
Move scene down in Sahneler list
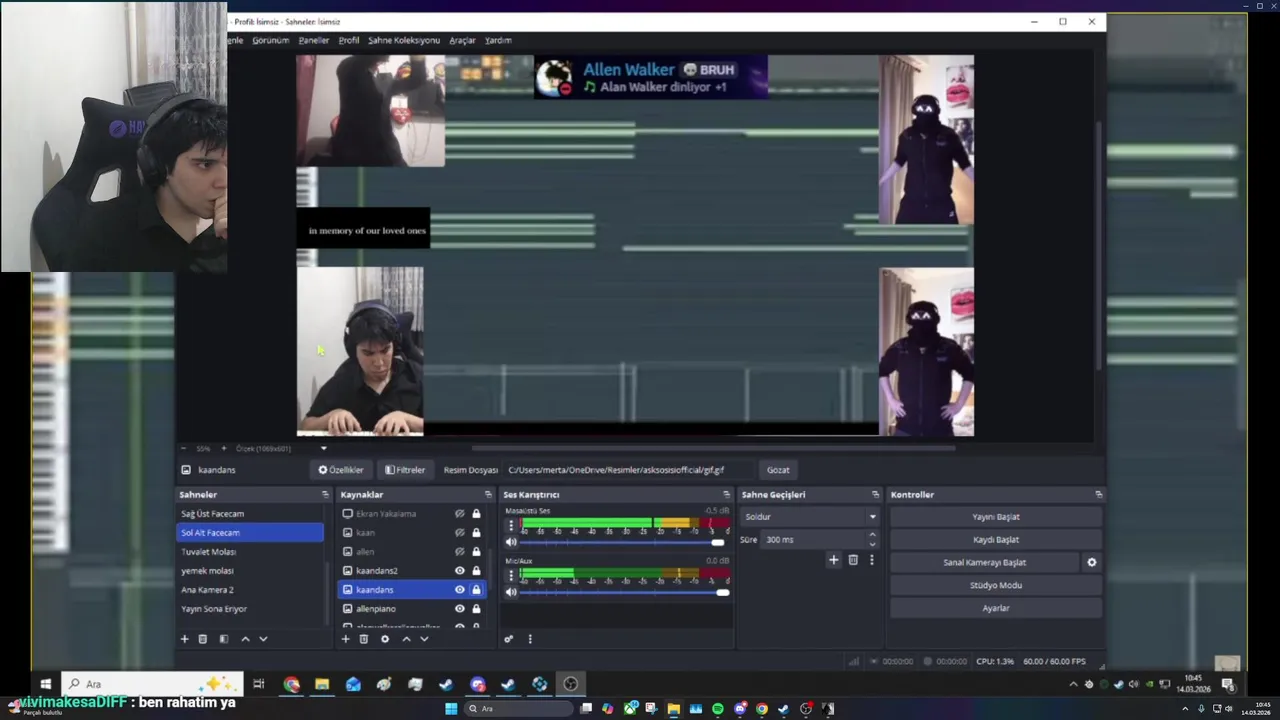click(263, 639)
